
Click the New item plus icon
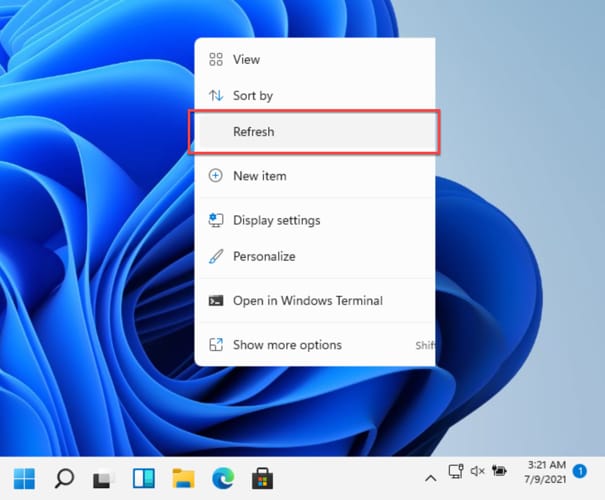(216, 176)
